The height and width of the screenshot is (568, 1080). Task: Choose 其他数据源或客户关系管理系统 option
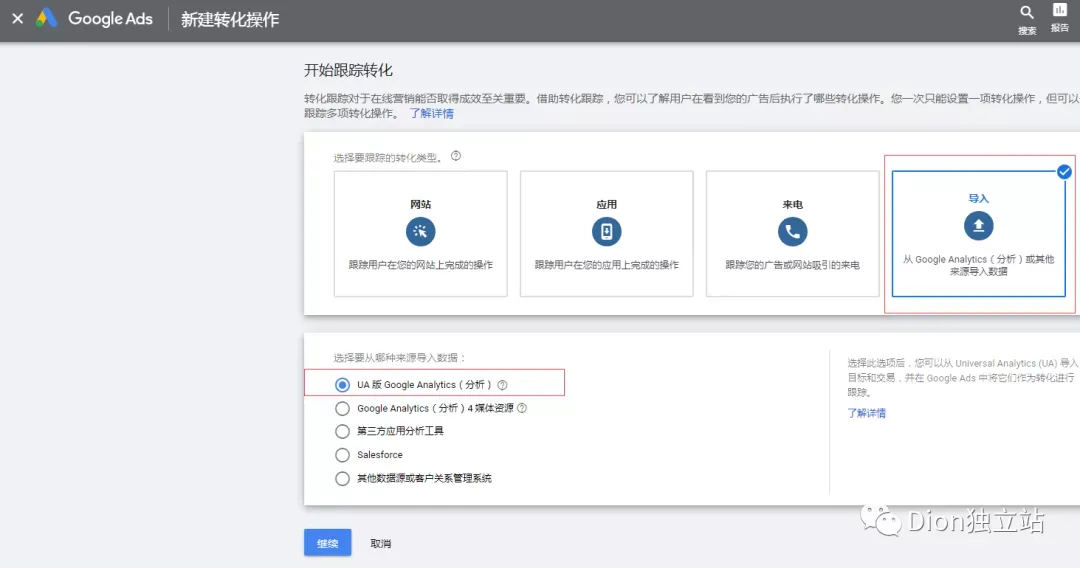pos(342,478)
